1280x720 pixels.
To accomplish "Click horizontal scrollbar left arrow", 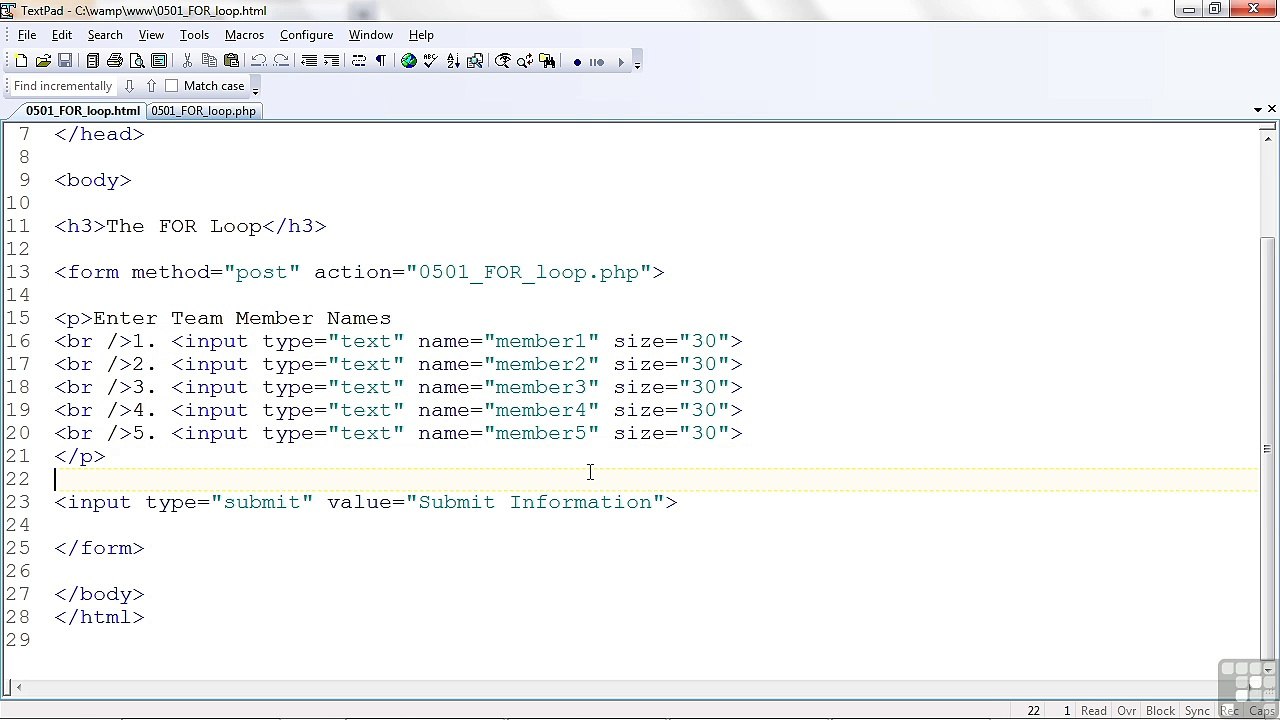I will click(x=18, y=687).
